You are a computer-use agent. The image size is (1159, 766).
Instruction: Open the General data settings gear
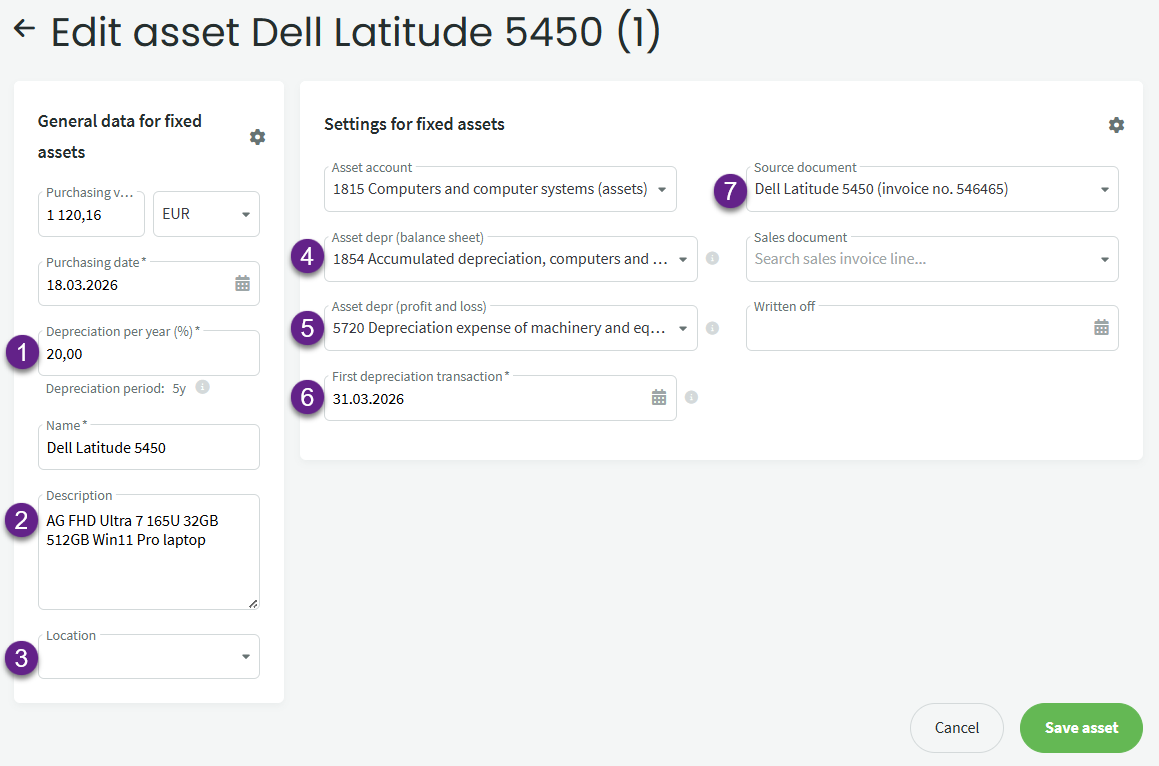257,137
